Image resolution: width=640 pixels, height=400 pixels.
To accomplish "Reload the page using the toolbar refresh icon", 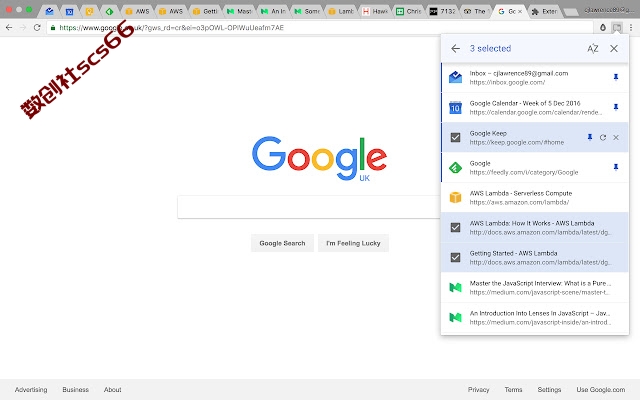I will click(x=37, y=28).
